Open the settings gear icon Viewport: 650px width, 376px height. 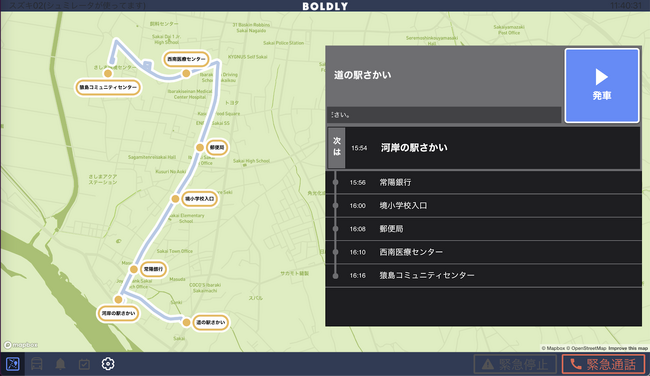pos(108,364)
